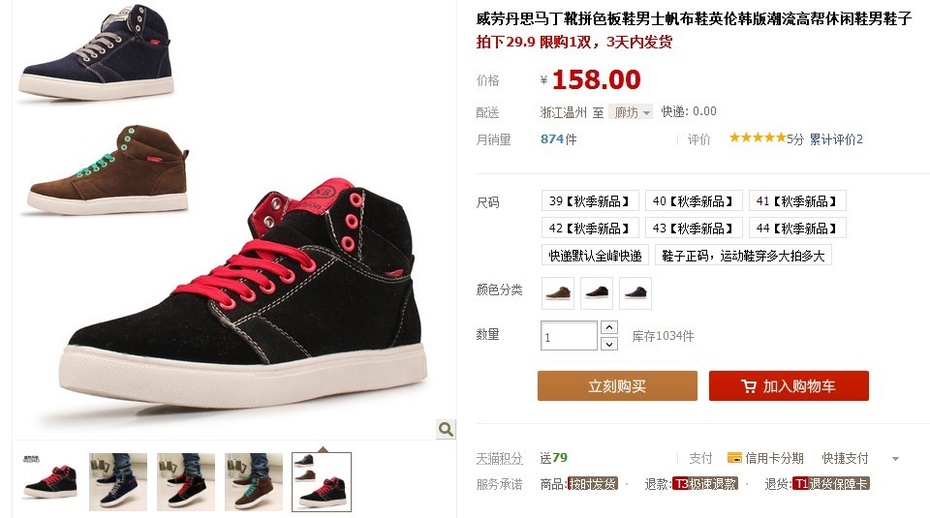Expand the payment options arrow after 快捷支付
This screenshot has height=518, width=930.
895,459
